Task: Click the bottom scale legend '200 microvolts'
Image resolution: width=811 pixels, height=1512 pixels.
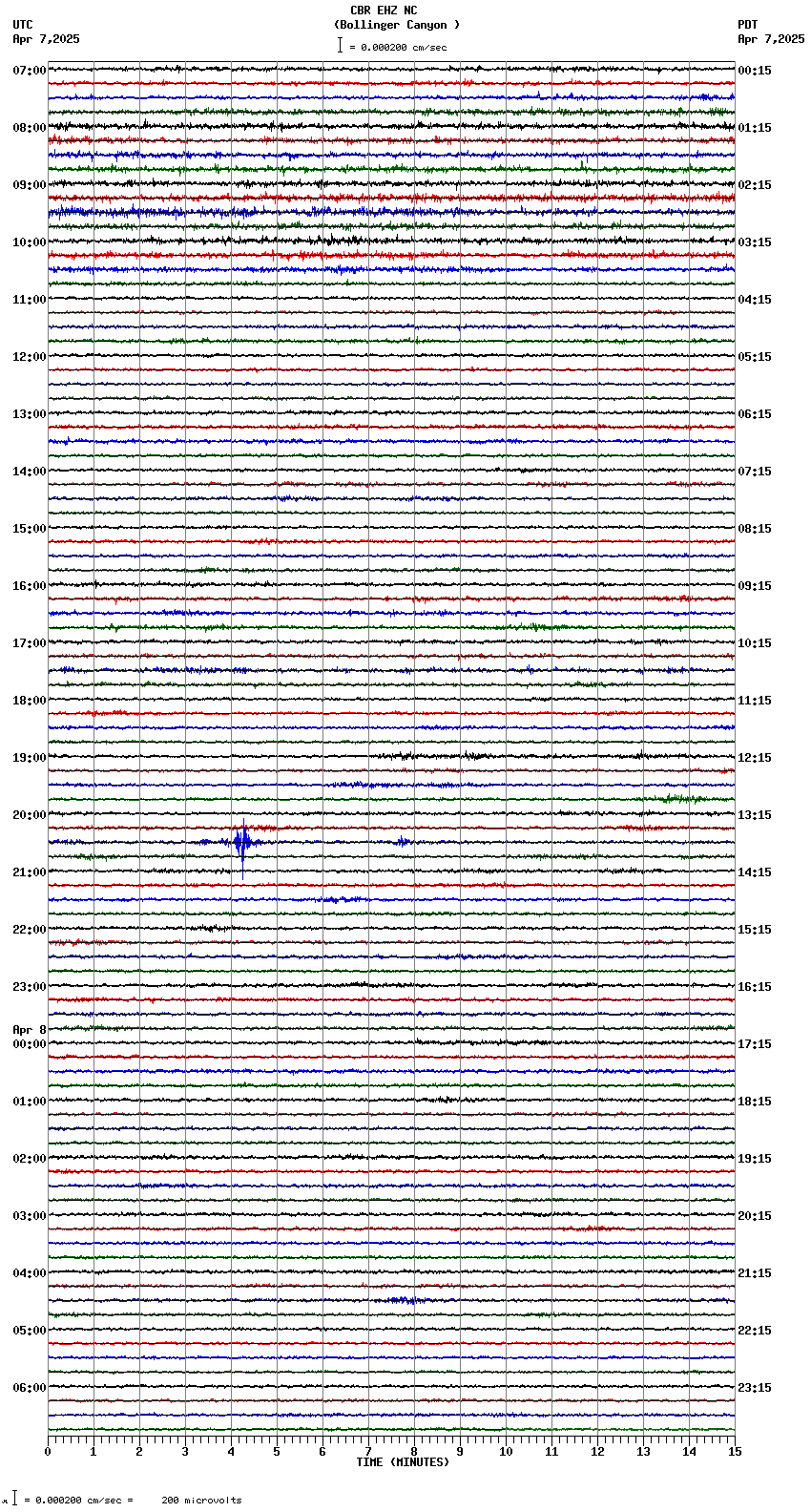Action: click(x=201, y=1501)
